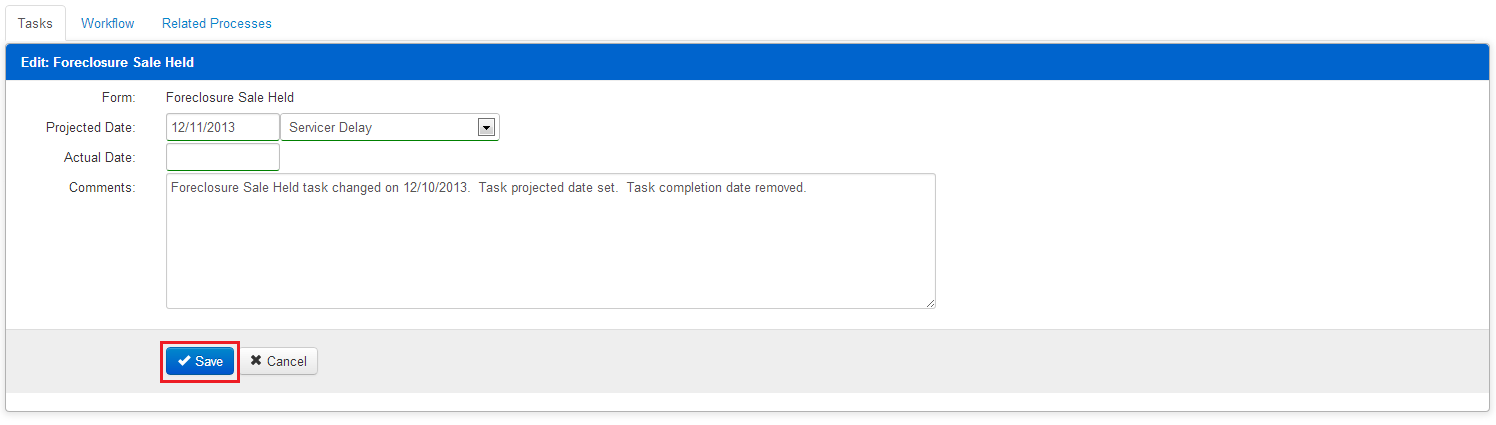The width and height of the screenshot is (1496, 425).
Task: Open the Workflow tab
Action: coord(108,23)
